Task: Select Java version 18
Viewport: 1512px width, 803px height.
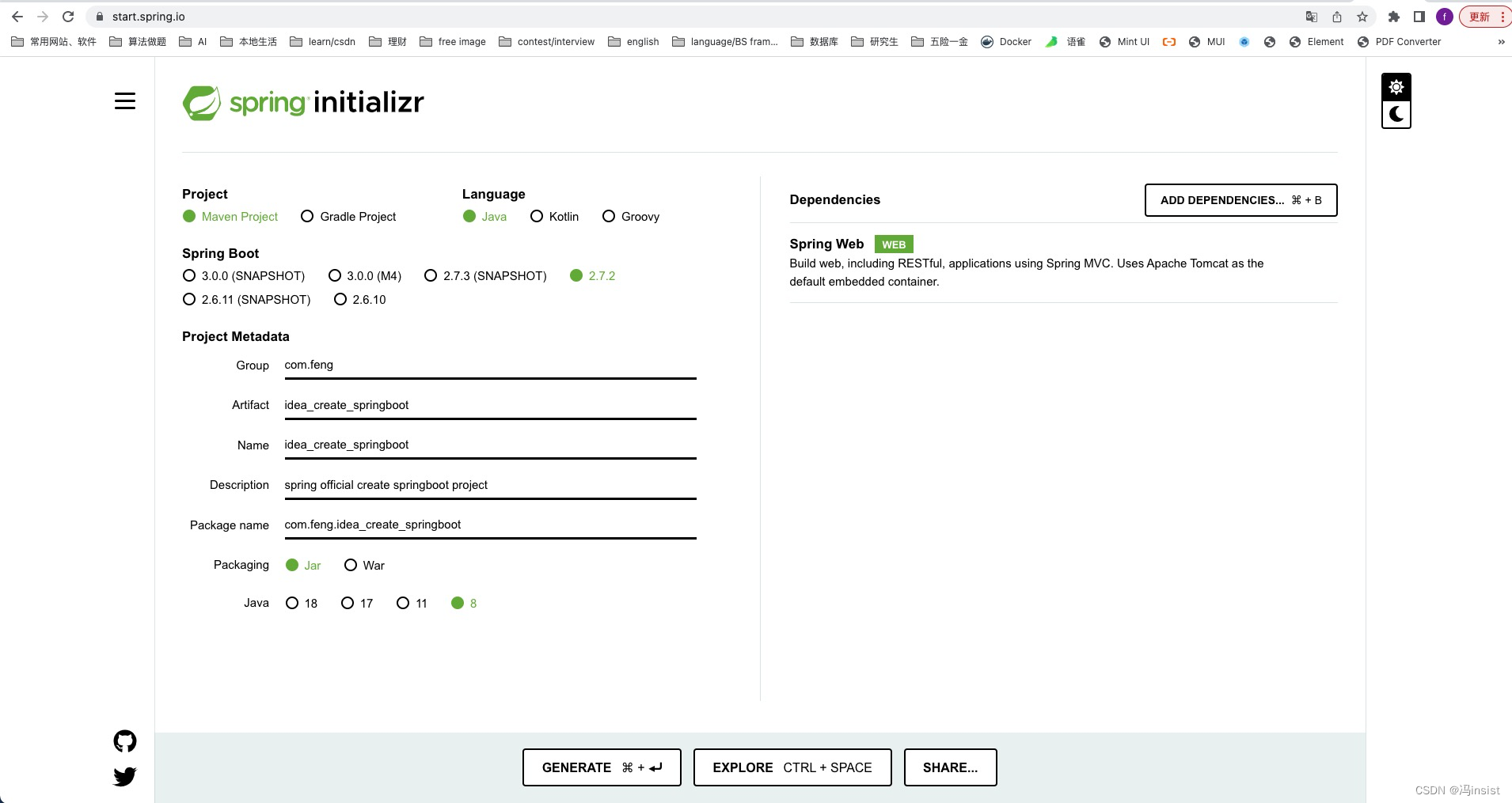Action: 302,604
